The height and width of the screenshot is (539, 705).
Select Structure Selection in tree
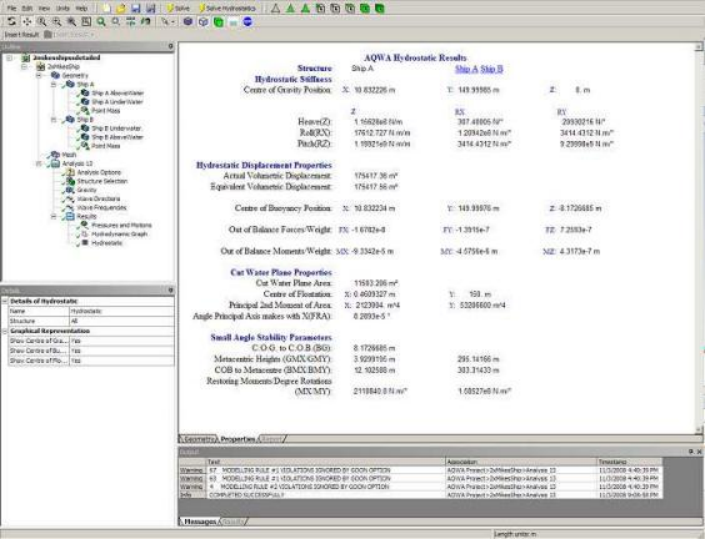click(102, 181)
